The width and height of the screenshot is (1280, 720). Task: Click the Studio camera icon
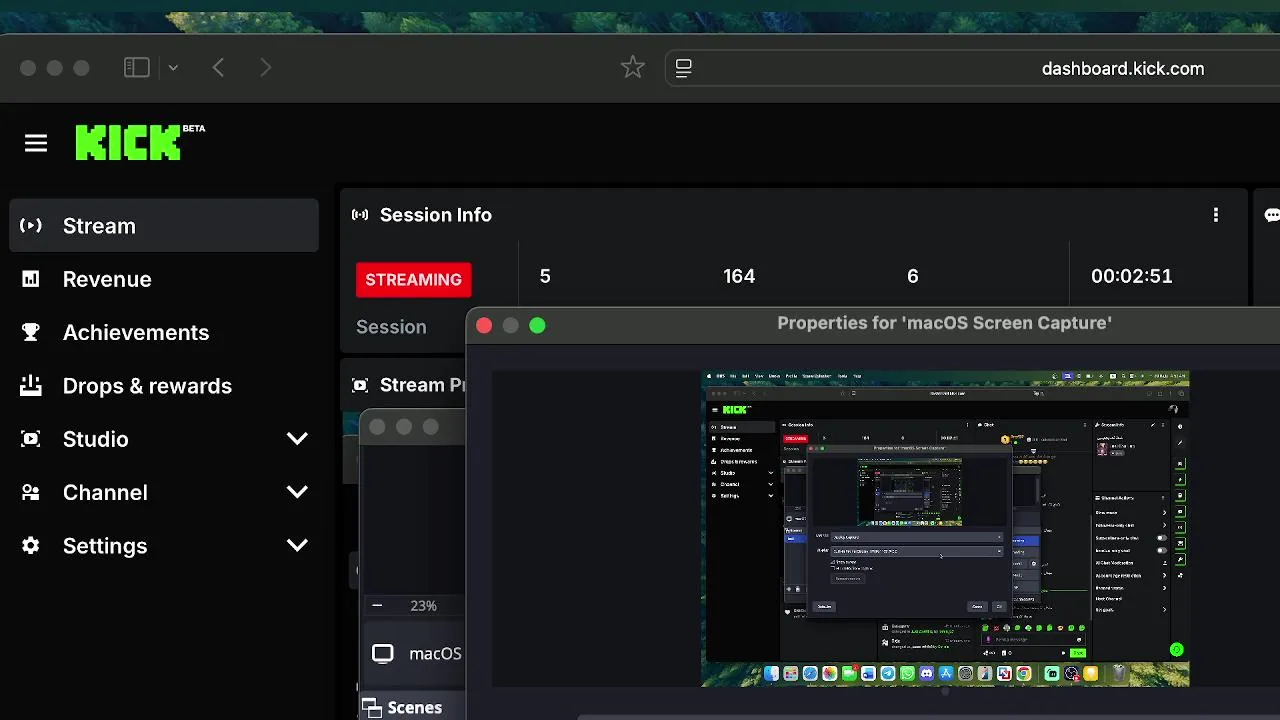click(x=31, y=438)
